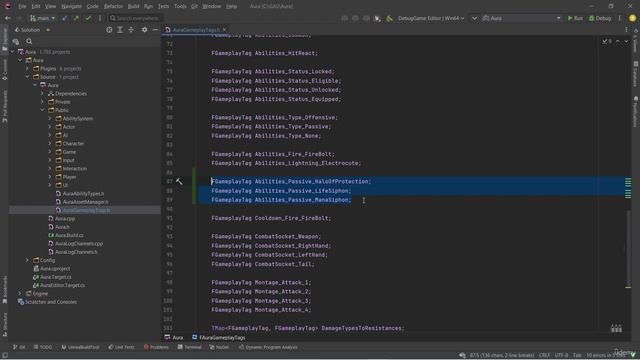Screen dimensions: 640x360
Task: Click the collapse all icon in Solution panel
Action: 131,30
